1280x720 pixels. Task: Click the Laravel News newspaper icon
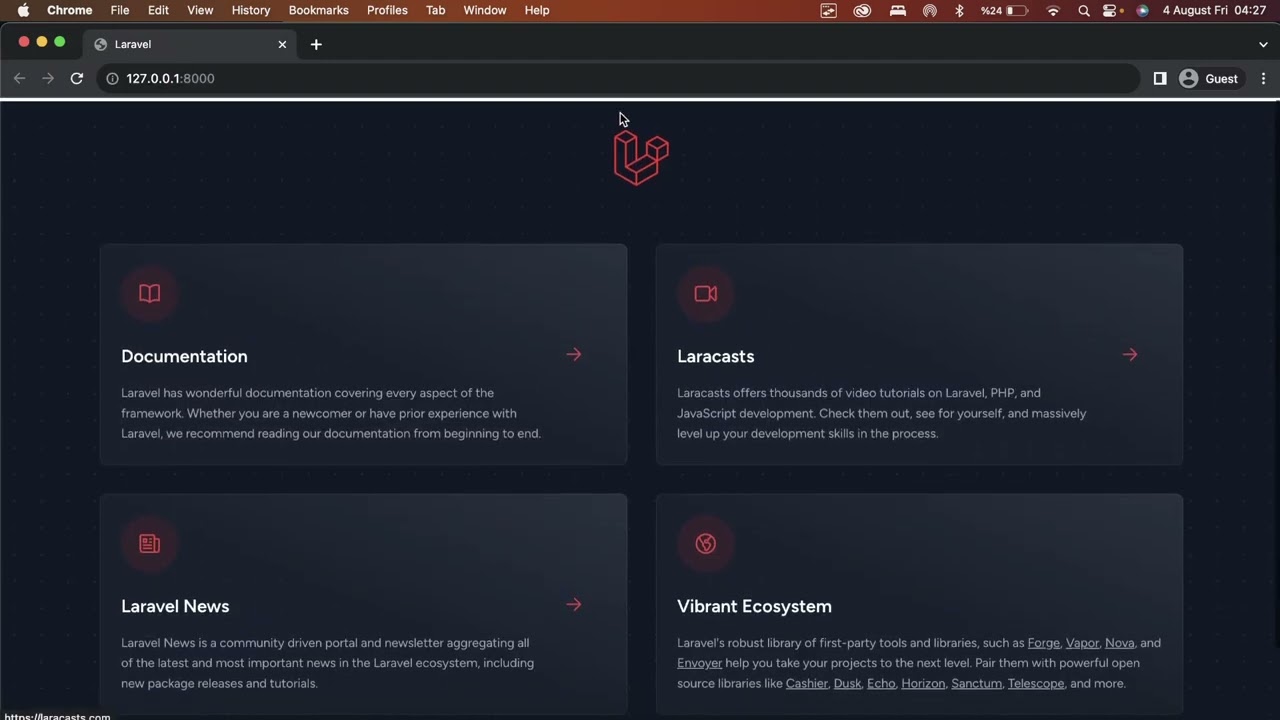coord(149,544)
